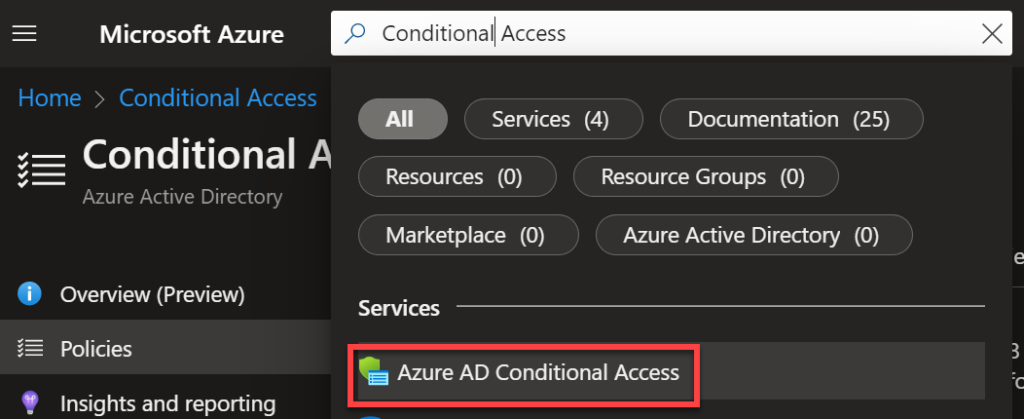The height and width of the screenshot is (419, 1024).
Task: Filter results by Services (4)
Action: tap(553, 119)
